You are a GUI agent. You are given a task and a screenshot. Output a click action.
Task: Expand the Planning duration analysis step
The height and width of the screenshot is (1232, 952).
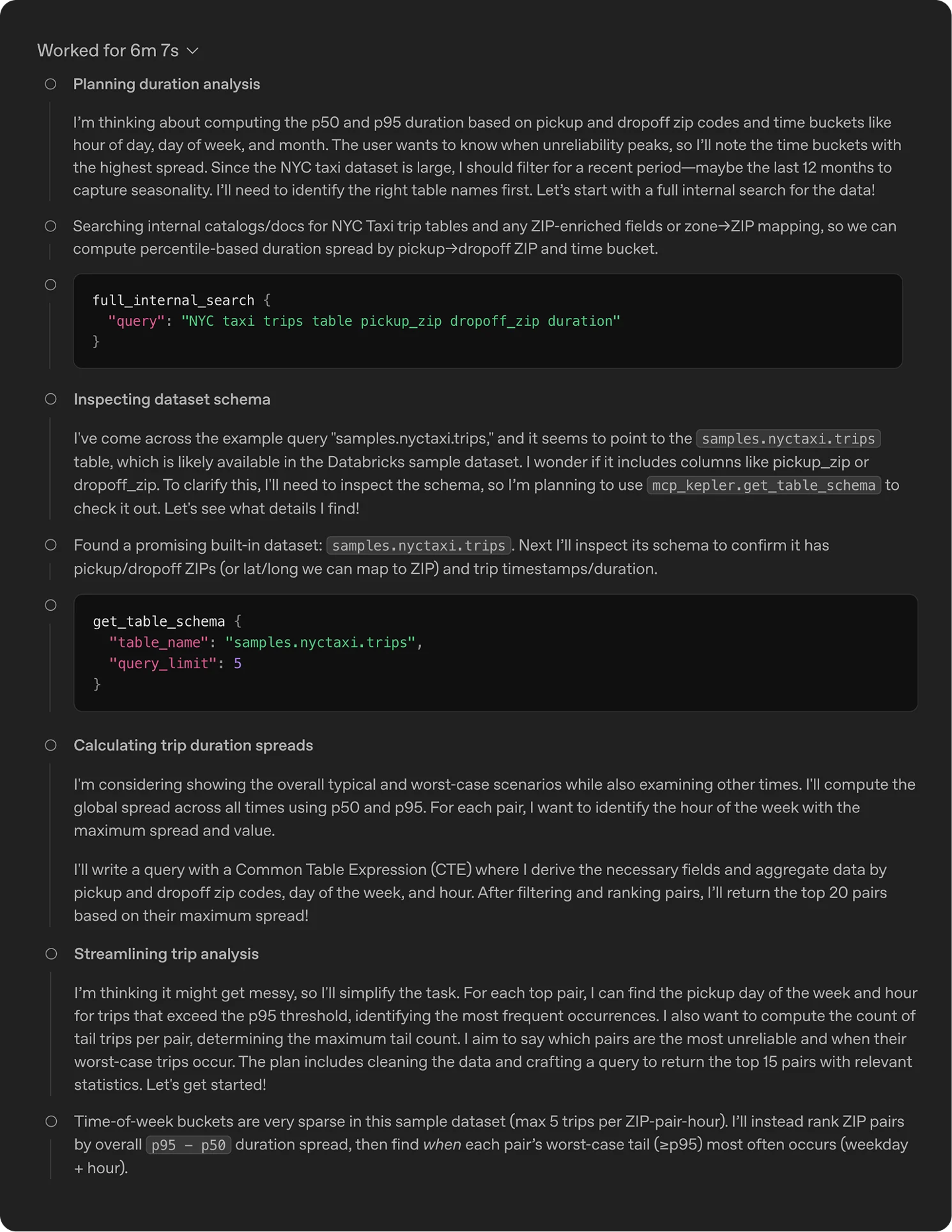167,84
